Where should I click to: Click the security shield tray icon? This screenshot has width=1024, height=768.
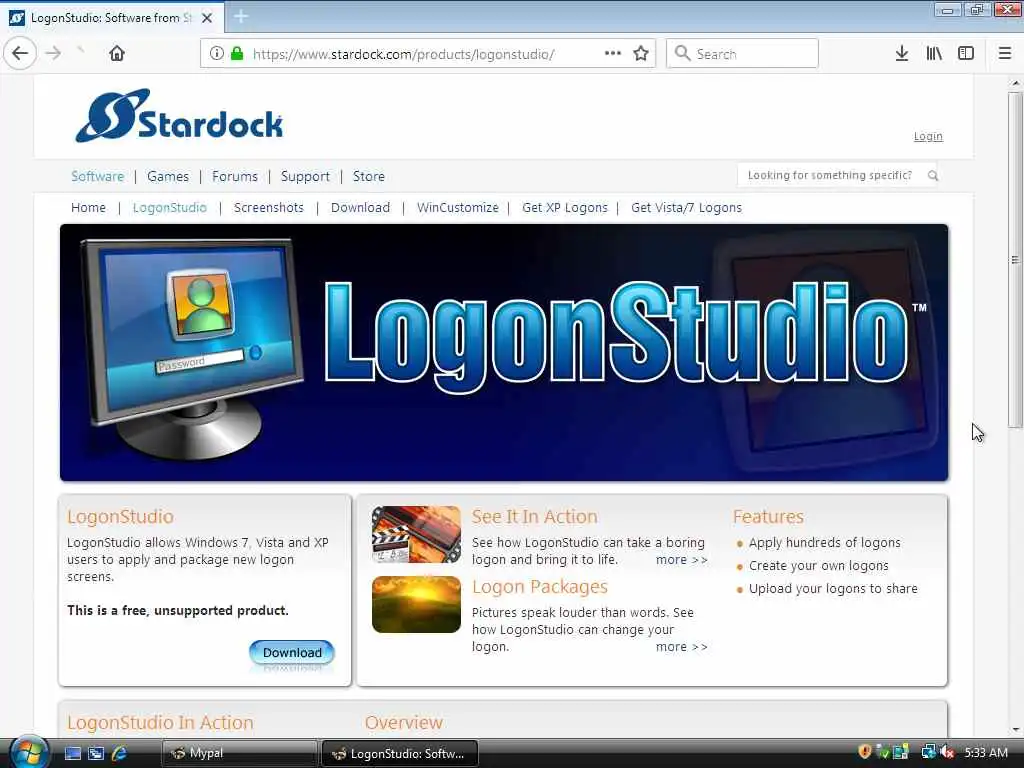865,752
